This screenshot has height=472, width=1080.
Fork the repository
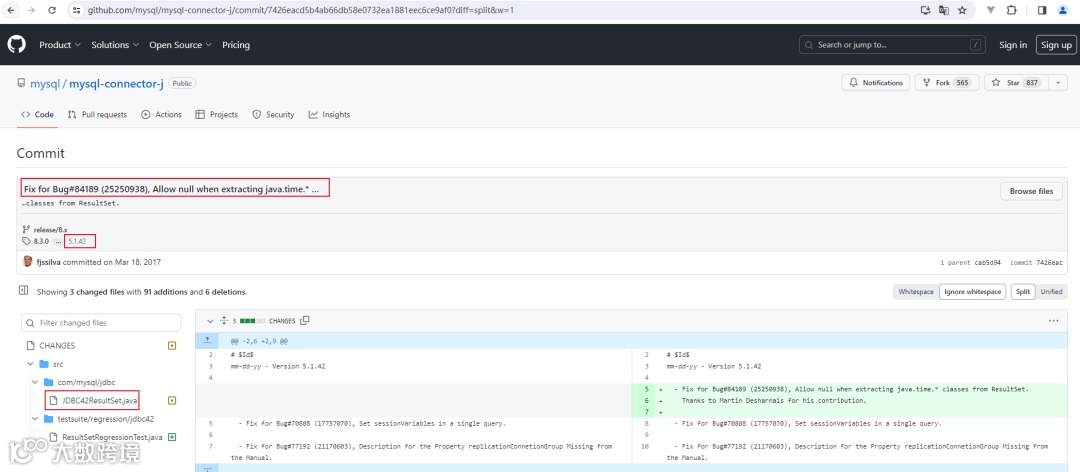(x=946, y=83)
